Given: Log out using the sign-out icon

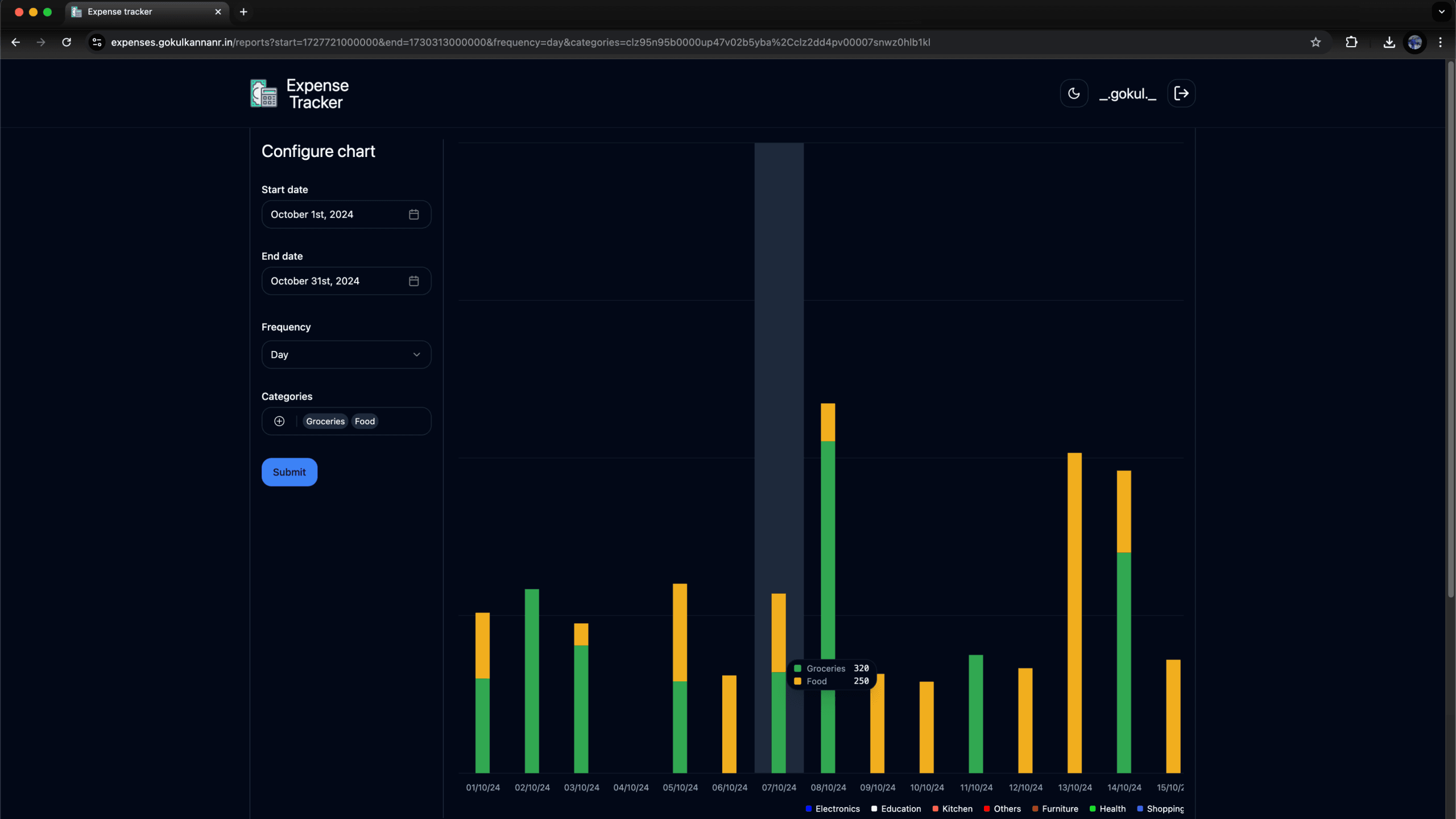Looking at the screenshot, I should click(1181, 93).
